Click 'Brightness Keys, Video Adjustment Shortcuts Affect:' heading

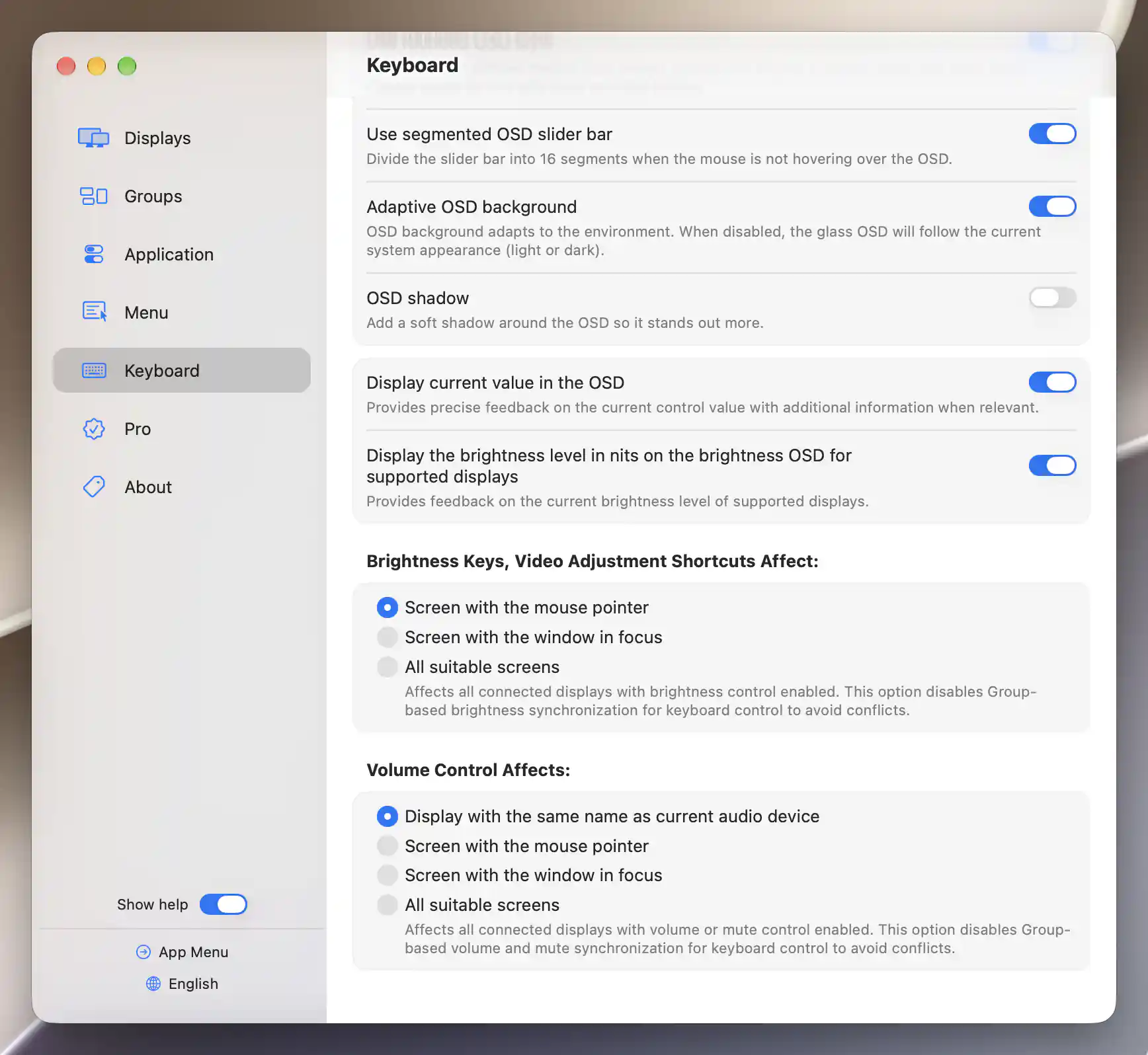593,561
